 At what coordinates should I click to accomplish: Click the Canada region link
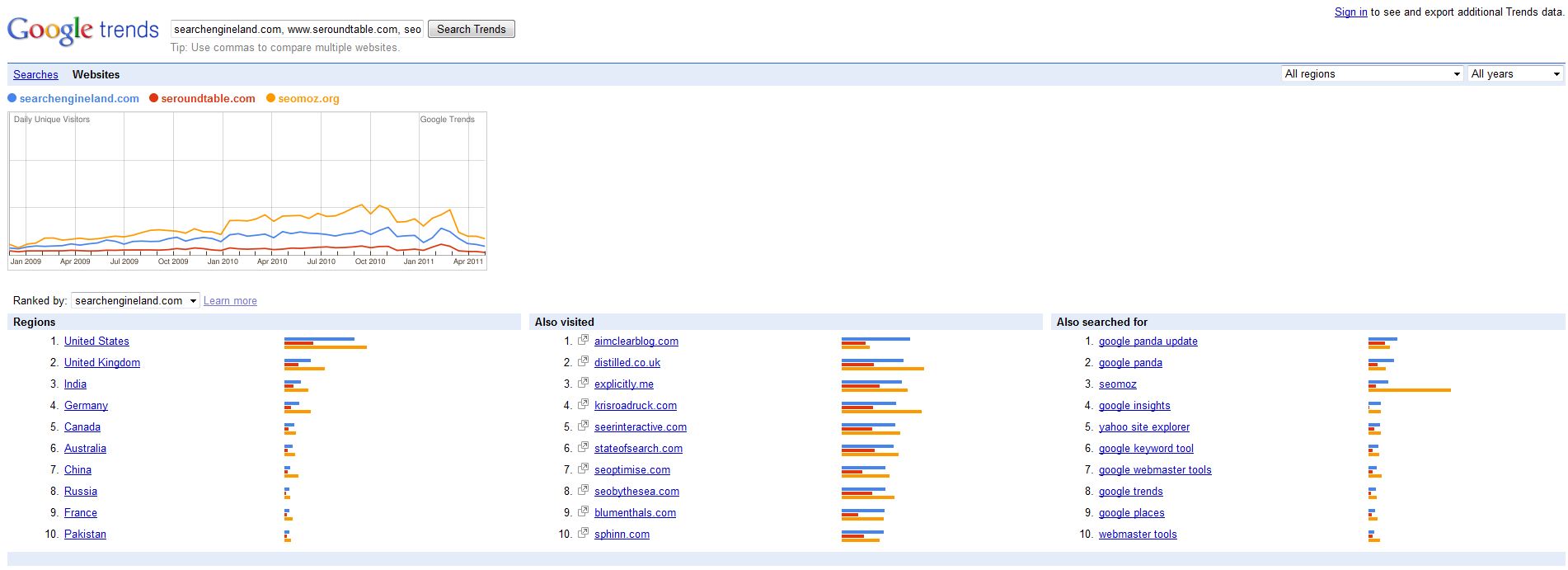(82, 427)
